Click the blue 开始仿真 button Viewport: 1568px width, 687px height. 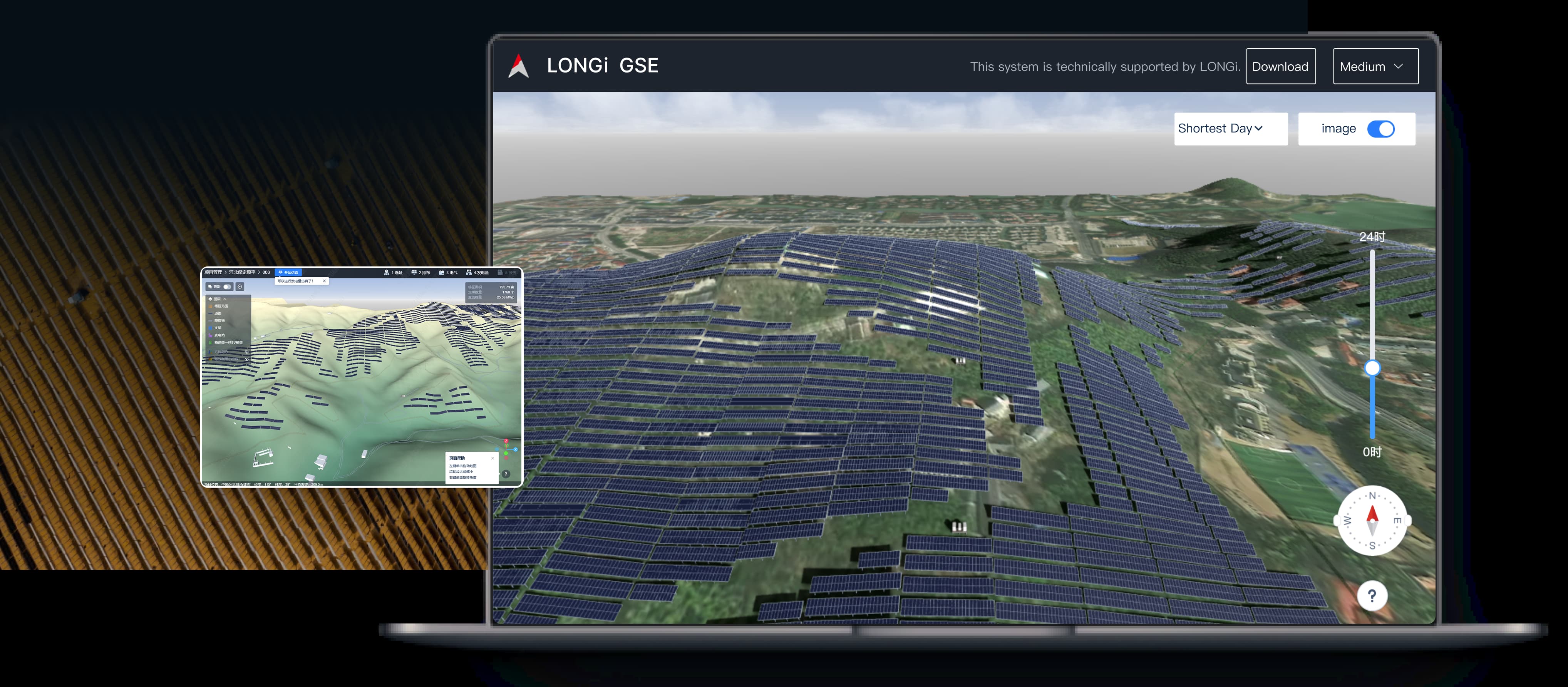tap(288, 273)
